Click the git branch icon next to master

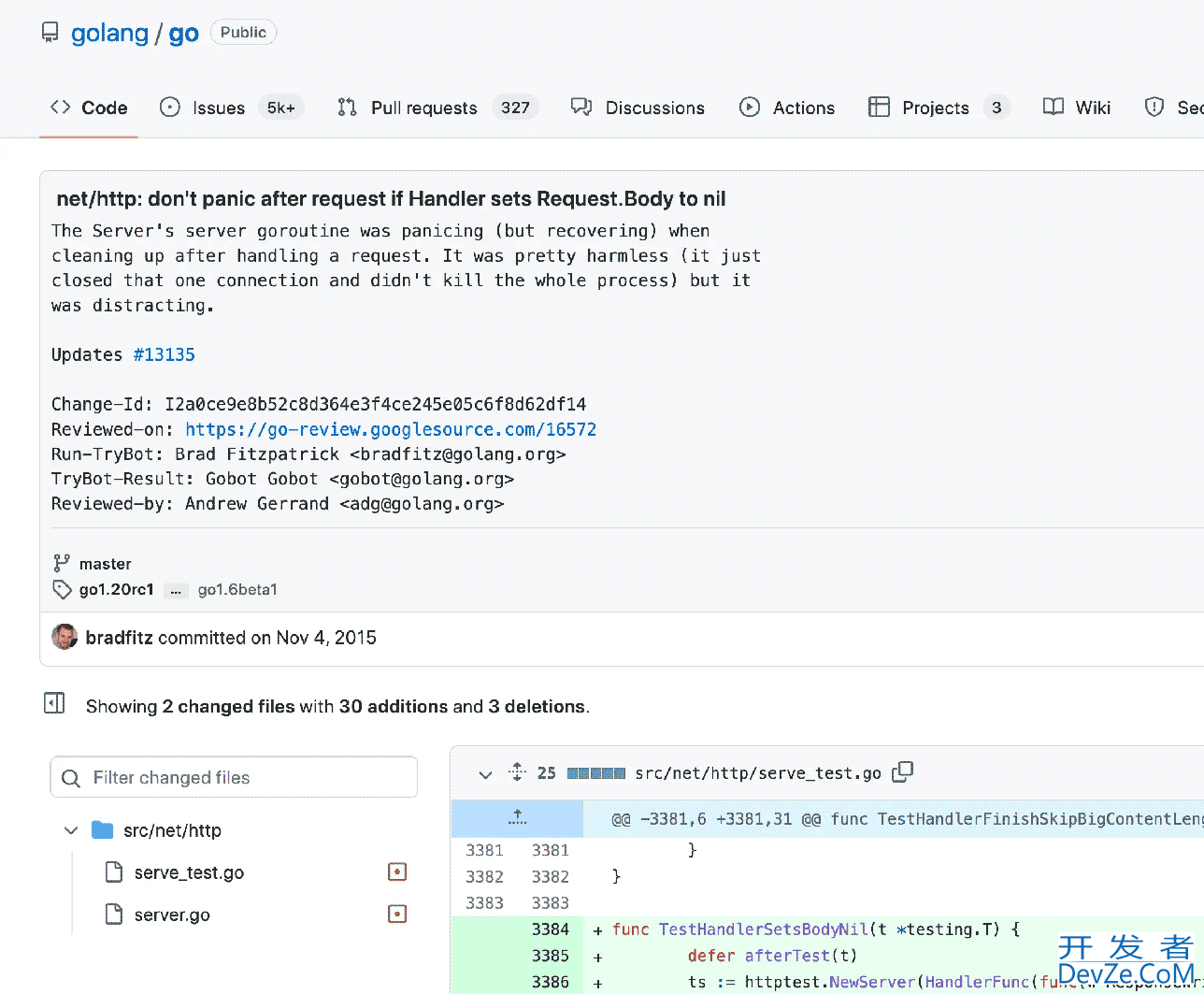[x=62, y=563]
